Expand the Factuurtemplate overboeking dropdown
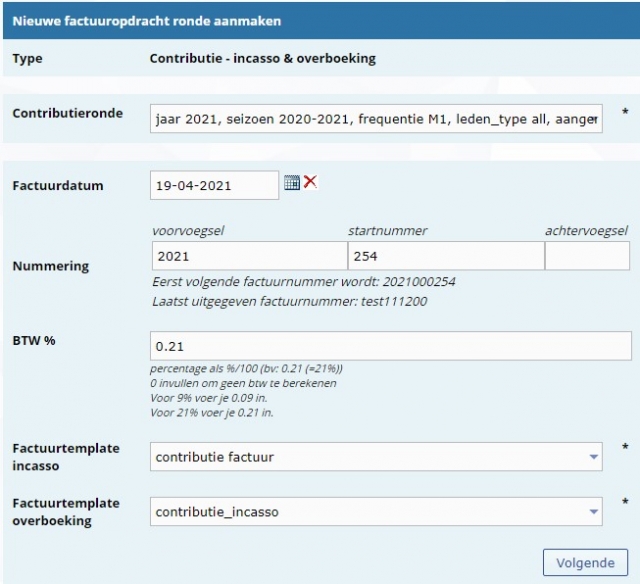The height and width of the screenshot is (584, 640). 376,512
